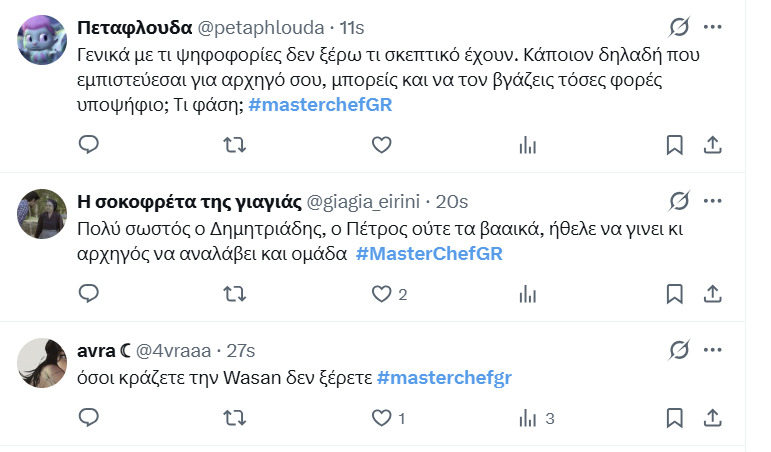Like Πεταφλουδα's tweet
This screenshot has width=771, height=452.
click(380, 145)
